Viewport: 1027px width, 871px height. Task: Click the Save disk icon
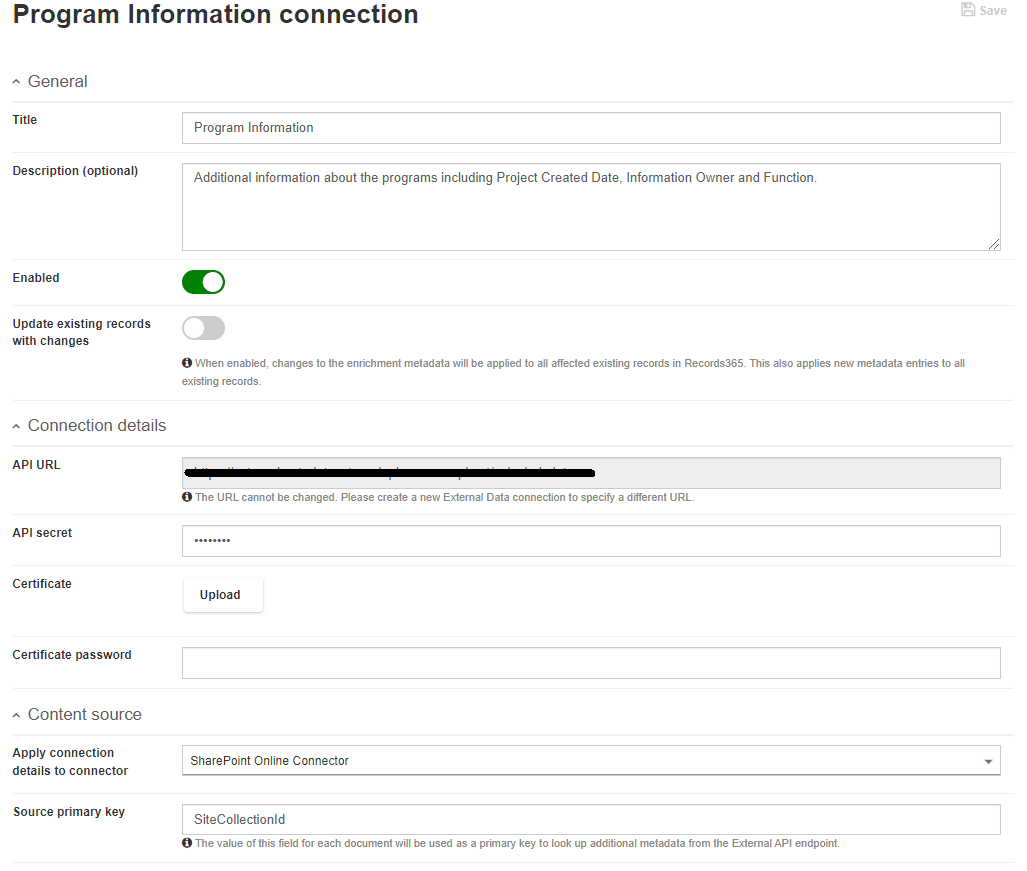point(967,10)
